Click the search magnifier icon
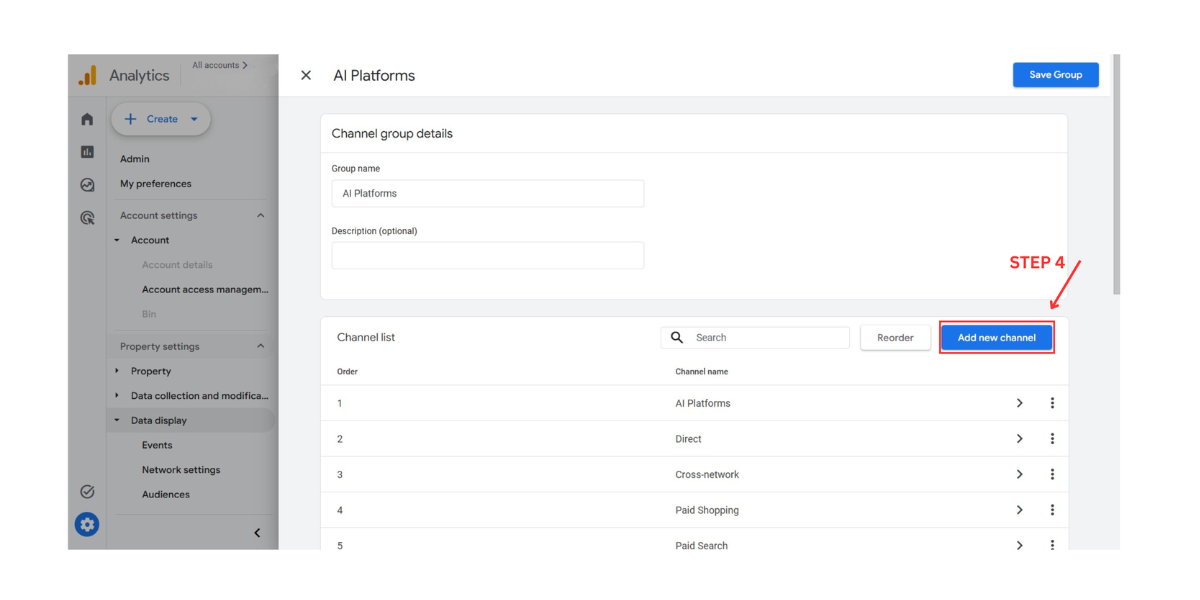The height and width of the screenshot is (600, 1200). tap(677, 337)
